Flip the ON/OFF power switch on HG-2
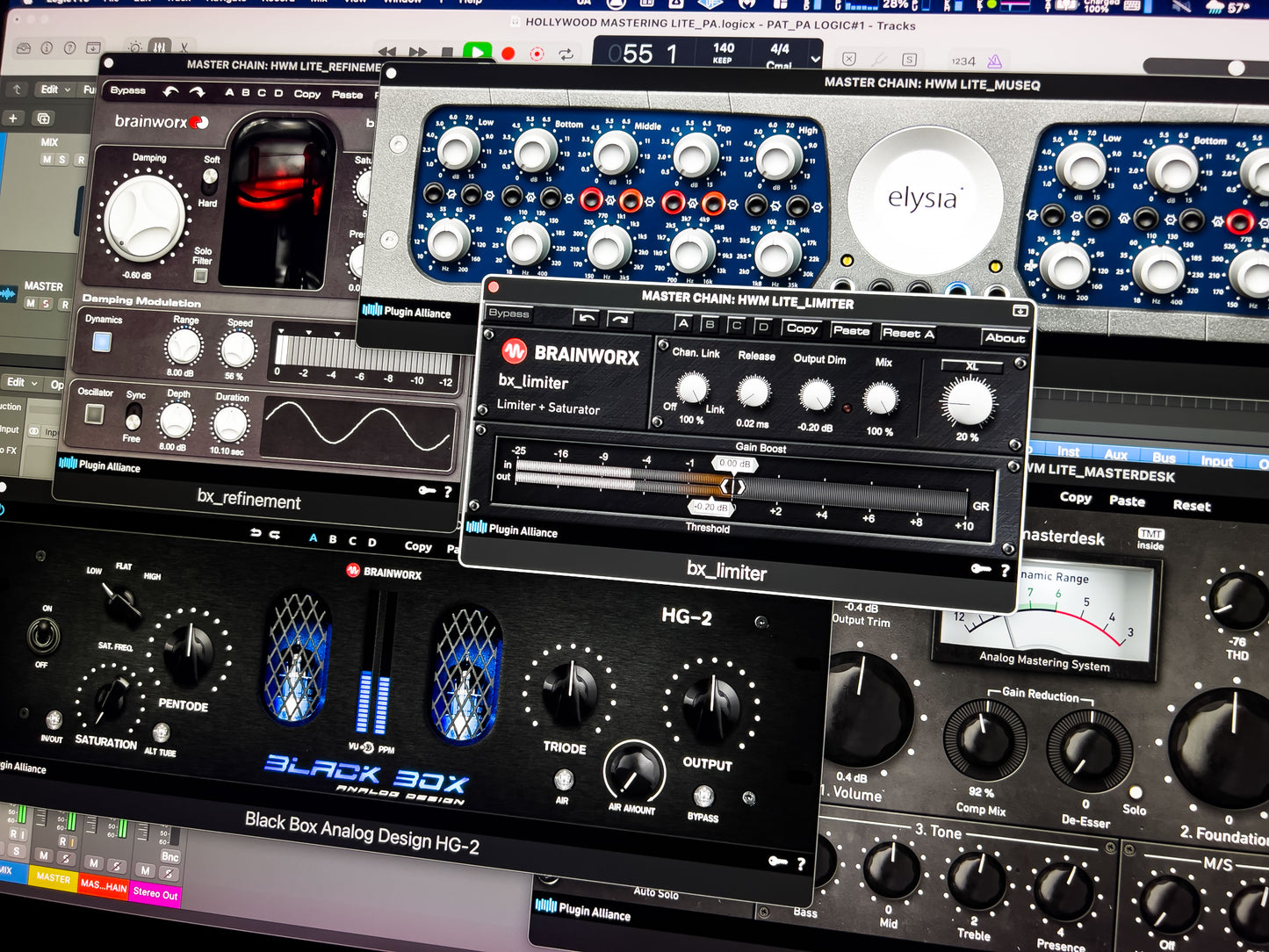1269x952 pixels. 43,635
